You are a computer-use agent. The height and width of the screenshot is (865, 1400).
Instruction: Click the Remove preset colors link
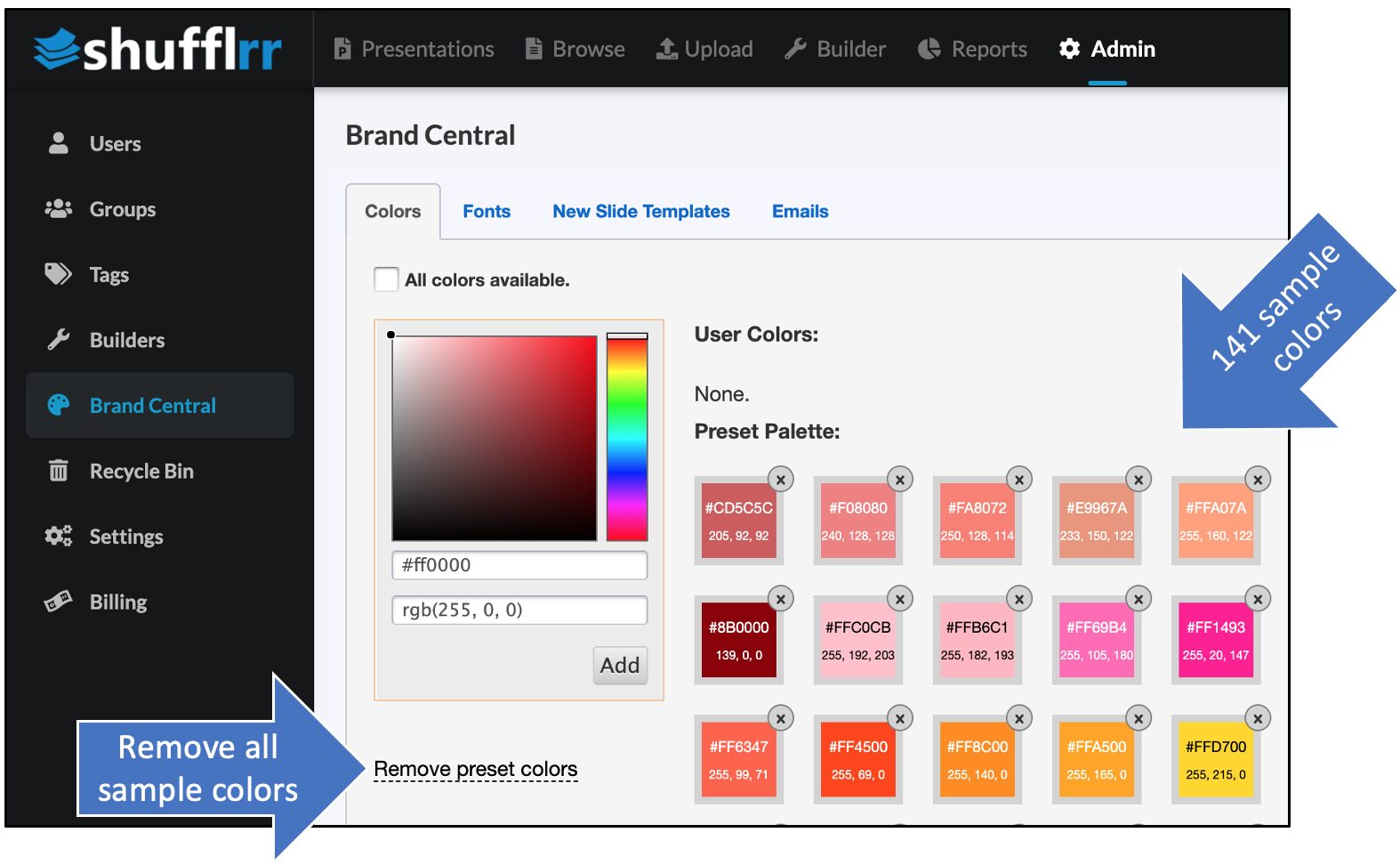click(476, 769)
